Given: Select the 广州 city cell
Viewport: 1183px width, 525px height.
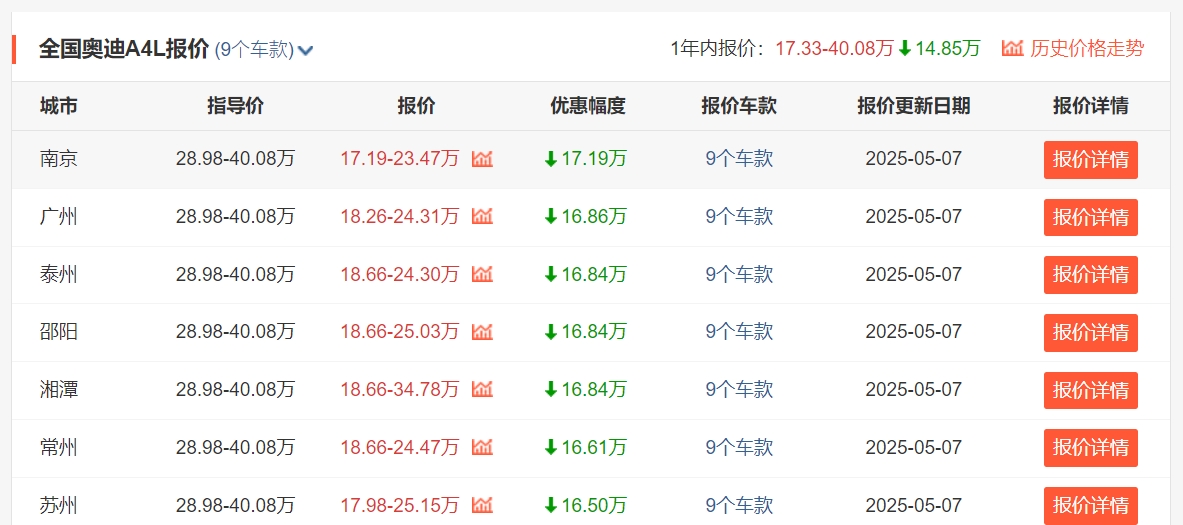Looking at the screenshot, I should coord(59,216).
